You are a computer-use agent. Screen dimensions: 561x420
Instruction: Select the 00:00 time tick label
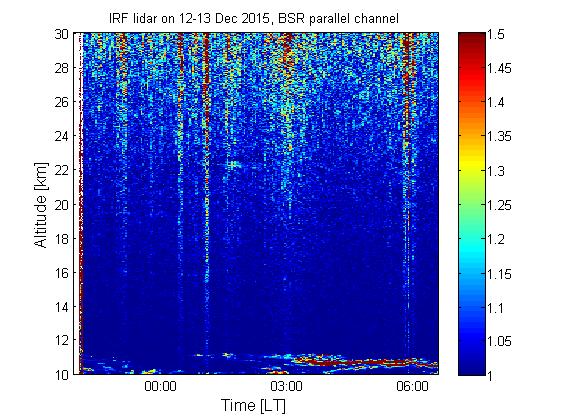coord(160,386)
